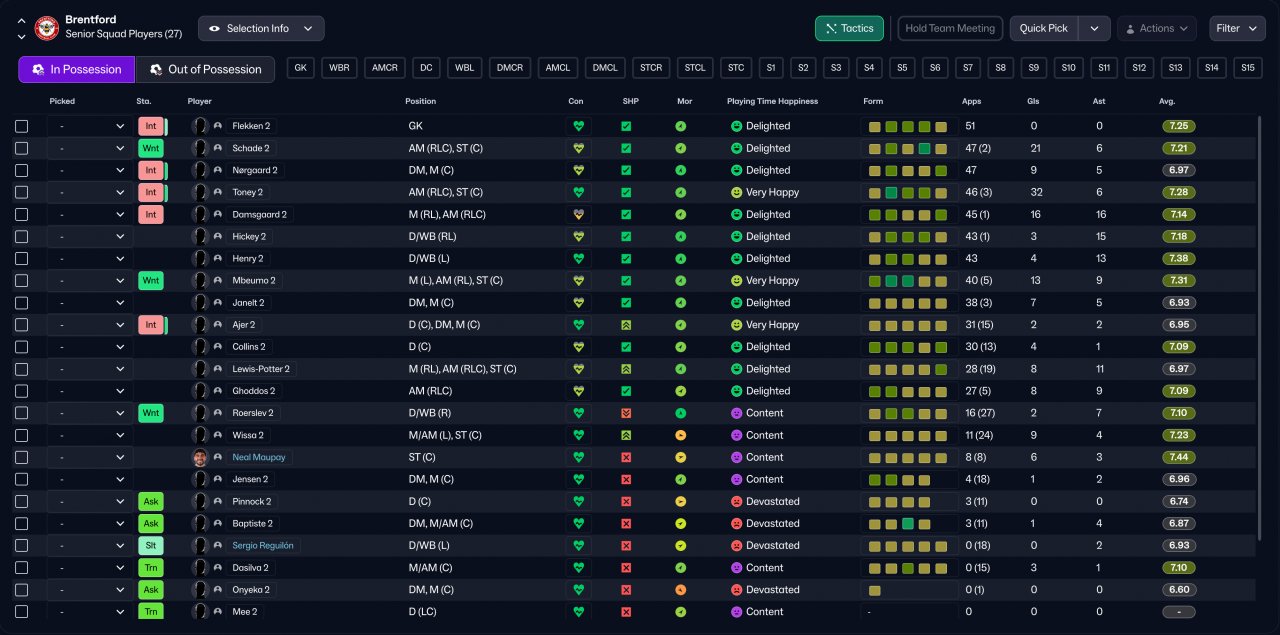
Task: Open the Tactics screen
Action: 849,29
